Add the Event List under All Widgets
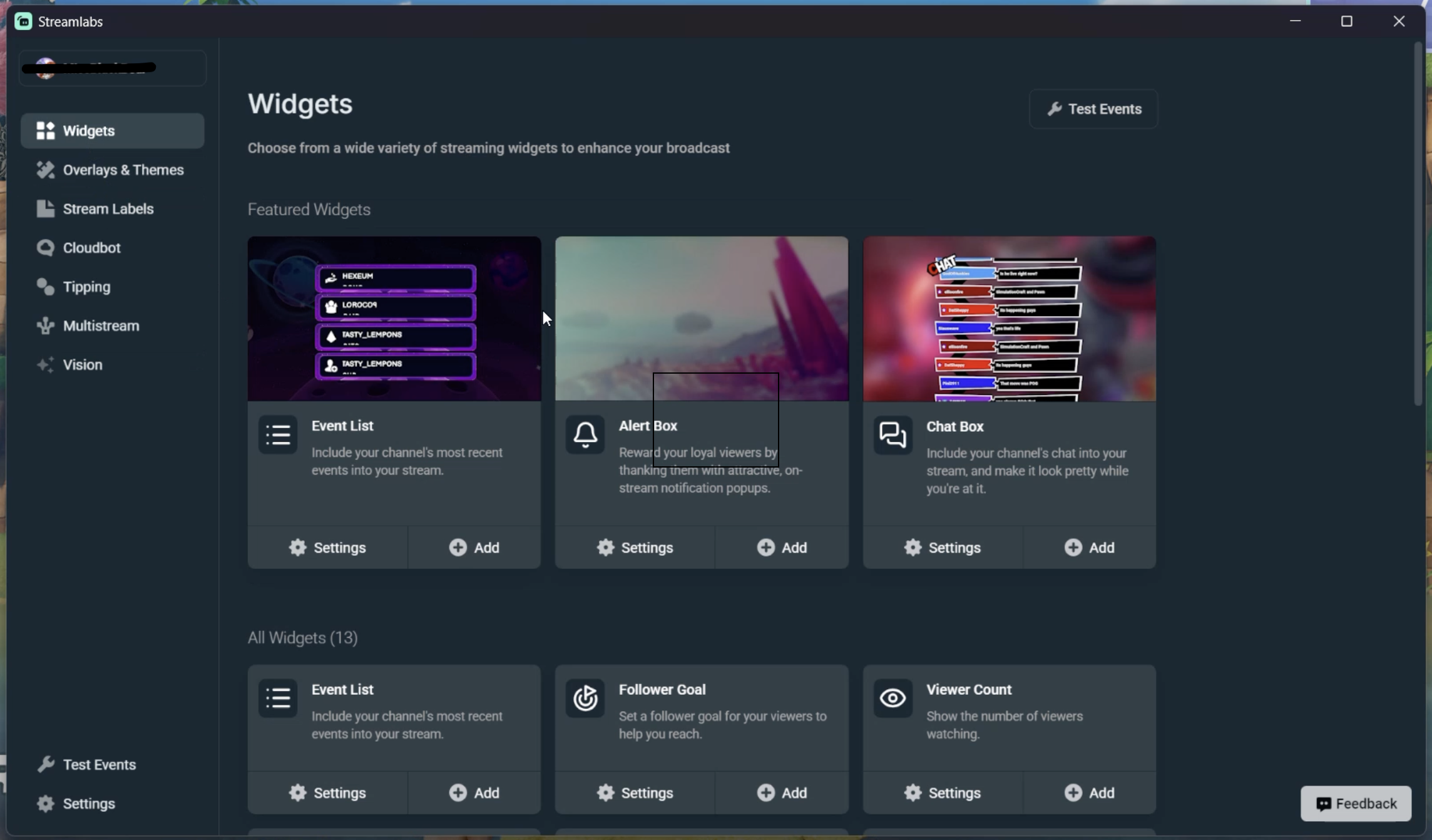The width and height of the screenshot is (1432, 840). [474, 792]
